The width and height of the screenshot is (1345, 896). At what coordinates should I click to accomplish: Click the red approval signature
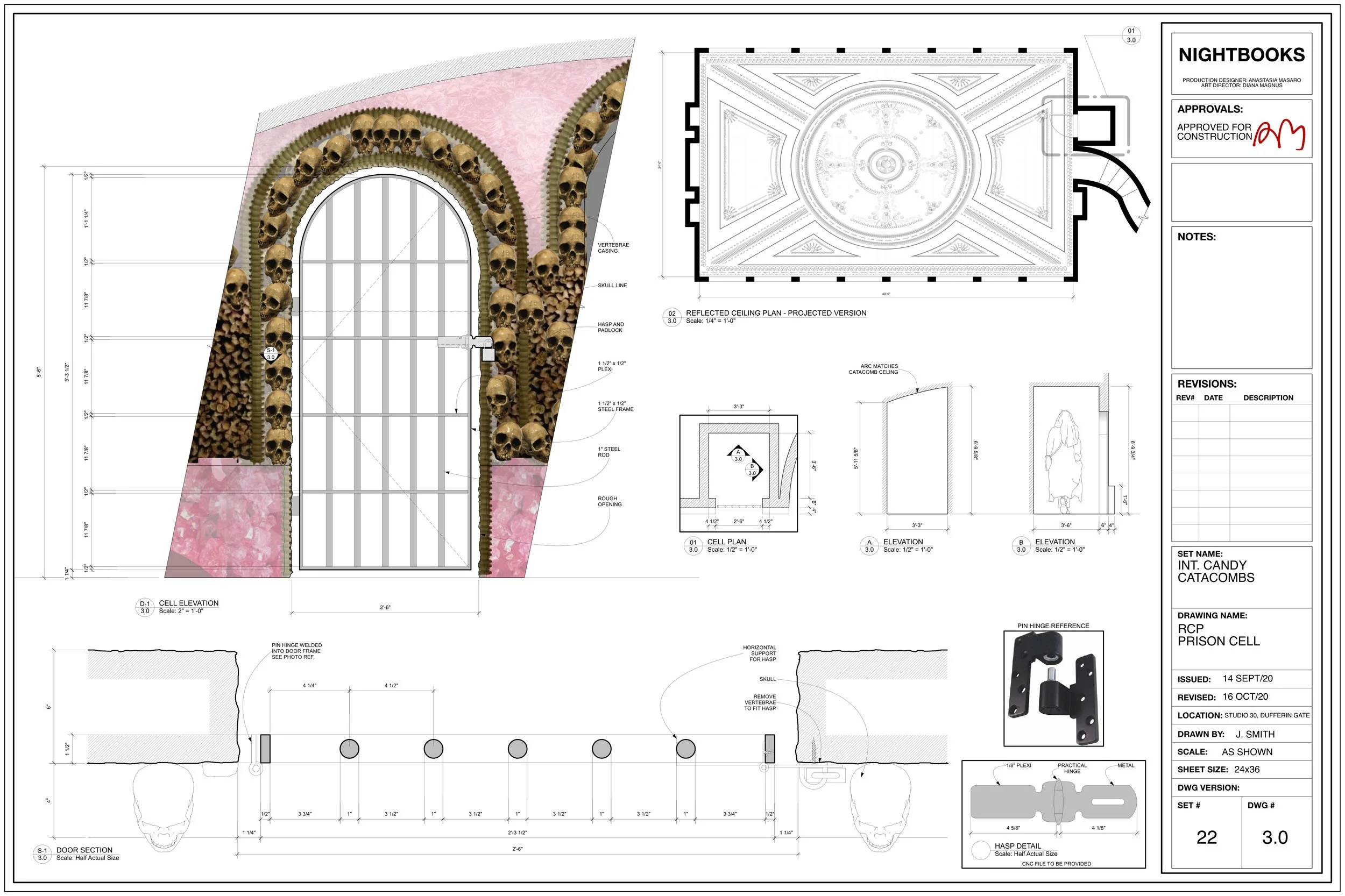[1280, 136]
